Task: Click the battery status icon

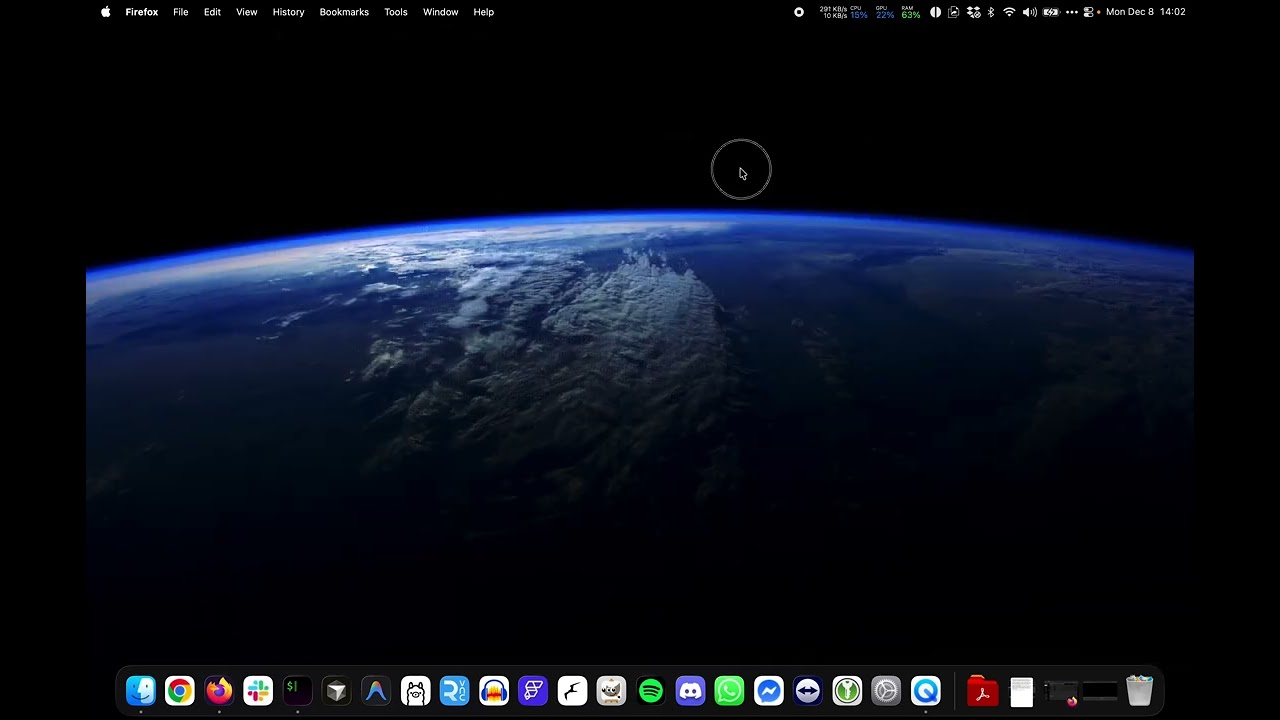Action: pyautogui.click(x=1051, y=12)
